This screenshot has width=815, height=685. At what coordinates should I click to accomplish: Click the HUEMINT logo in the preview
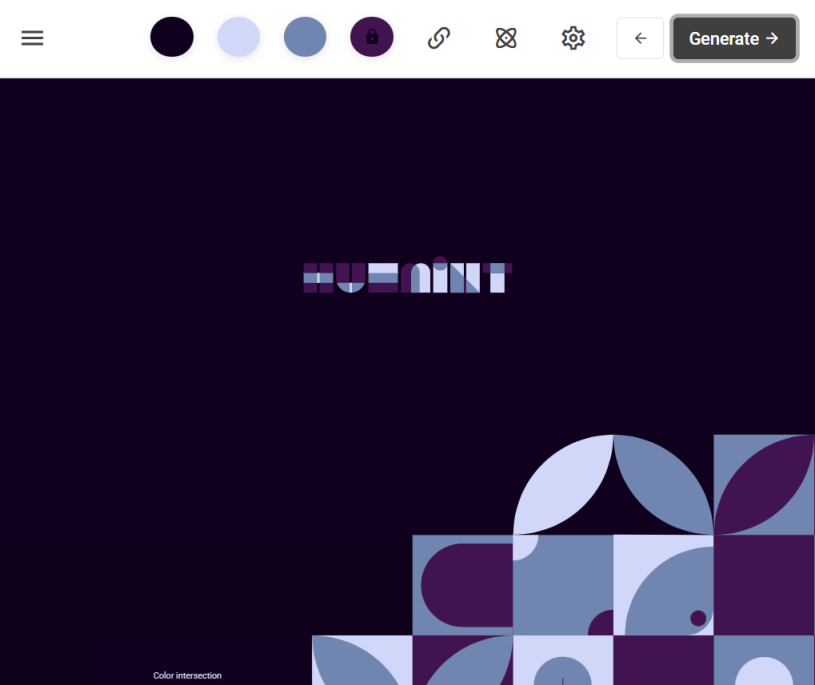(407, 277)
